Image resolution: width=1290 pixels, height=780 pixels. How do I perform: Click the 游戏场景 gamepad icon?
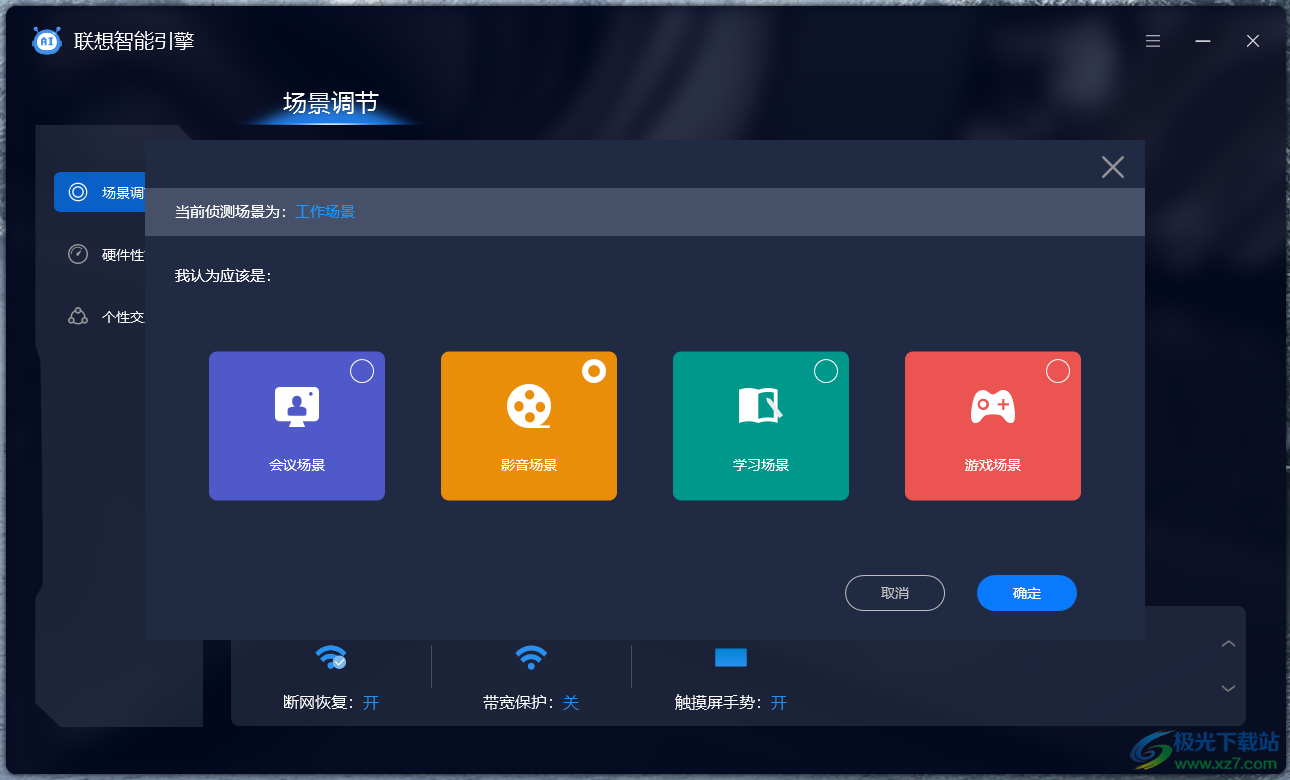(993, 406)
